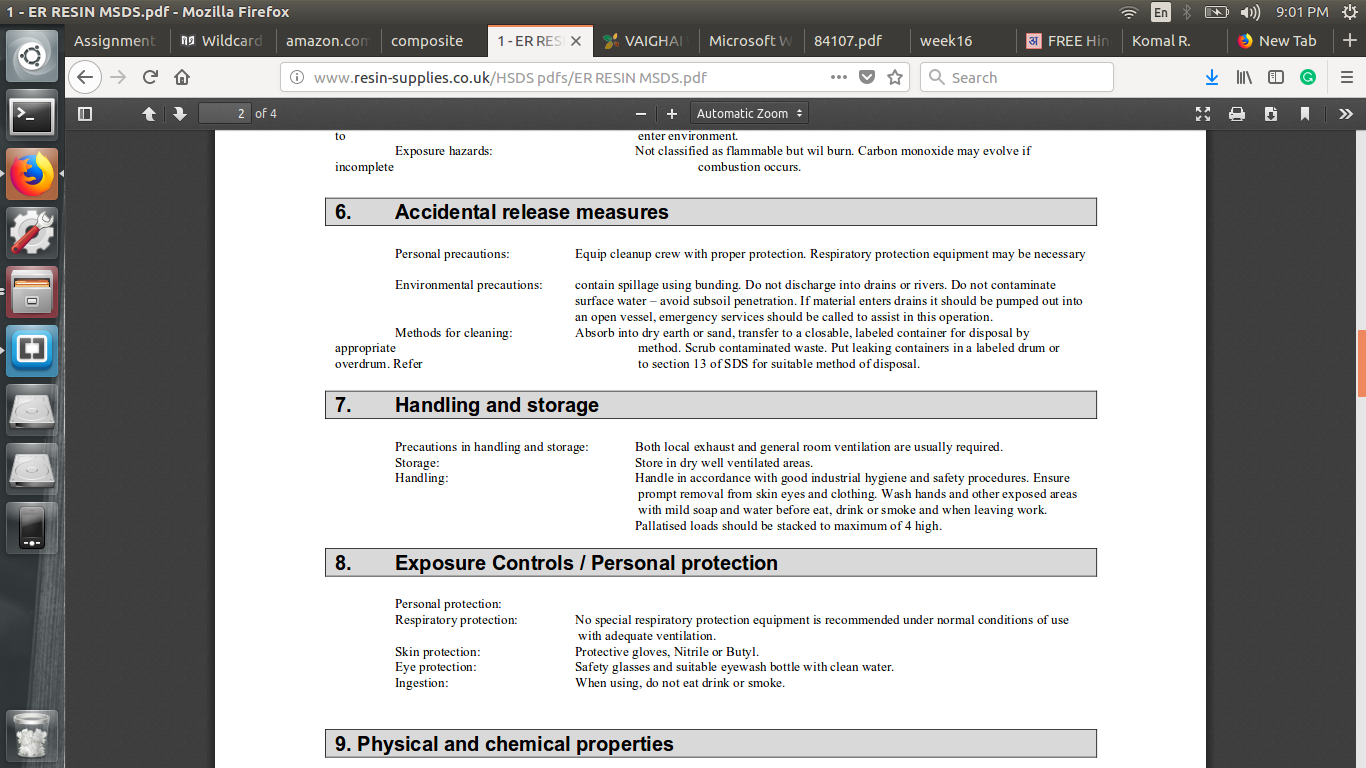
Task: Open System Settings from launcher
Action: pyautogui.click(x=32, y=233)
